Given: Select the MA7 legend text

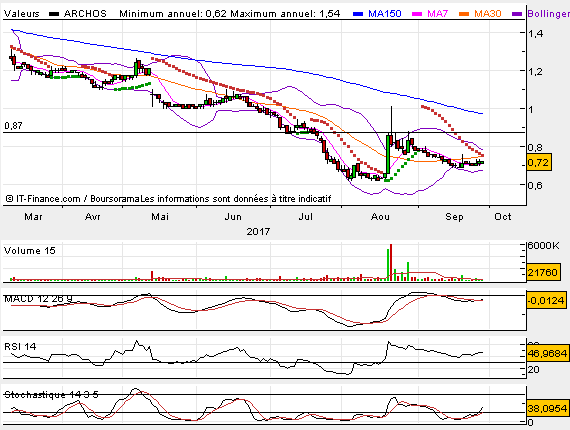Looking at the screenshot, I should 437,14.
